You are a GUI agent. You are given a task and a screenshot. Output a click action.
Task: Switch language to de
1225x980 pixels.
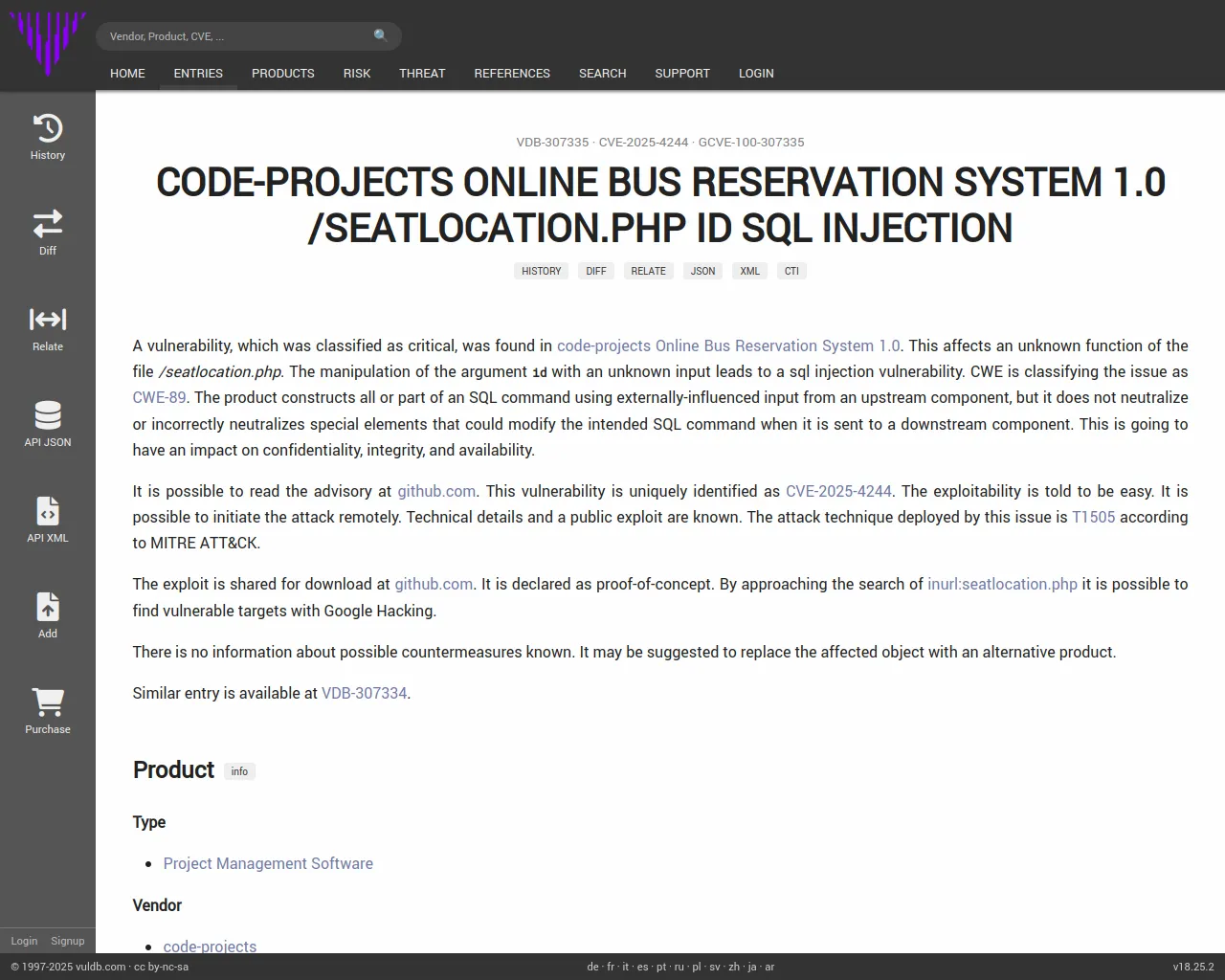[x=592, y=967]
